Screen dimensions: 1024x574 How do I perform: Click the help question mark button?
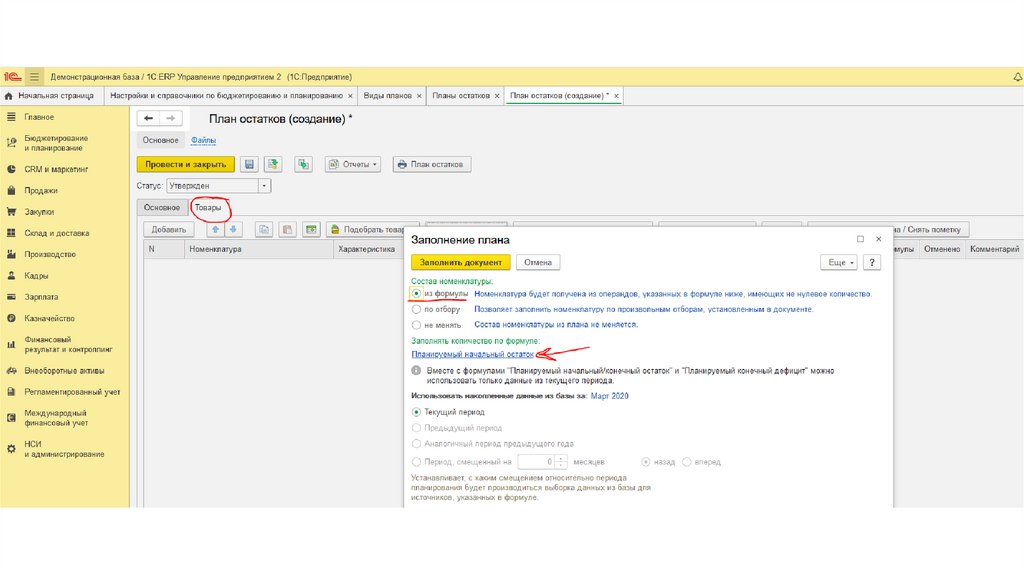click(x=872, y=262)
